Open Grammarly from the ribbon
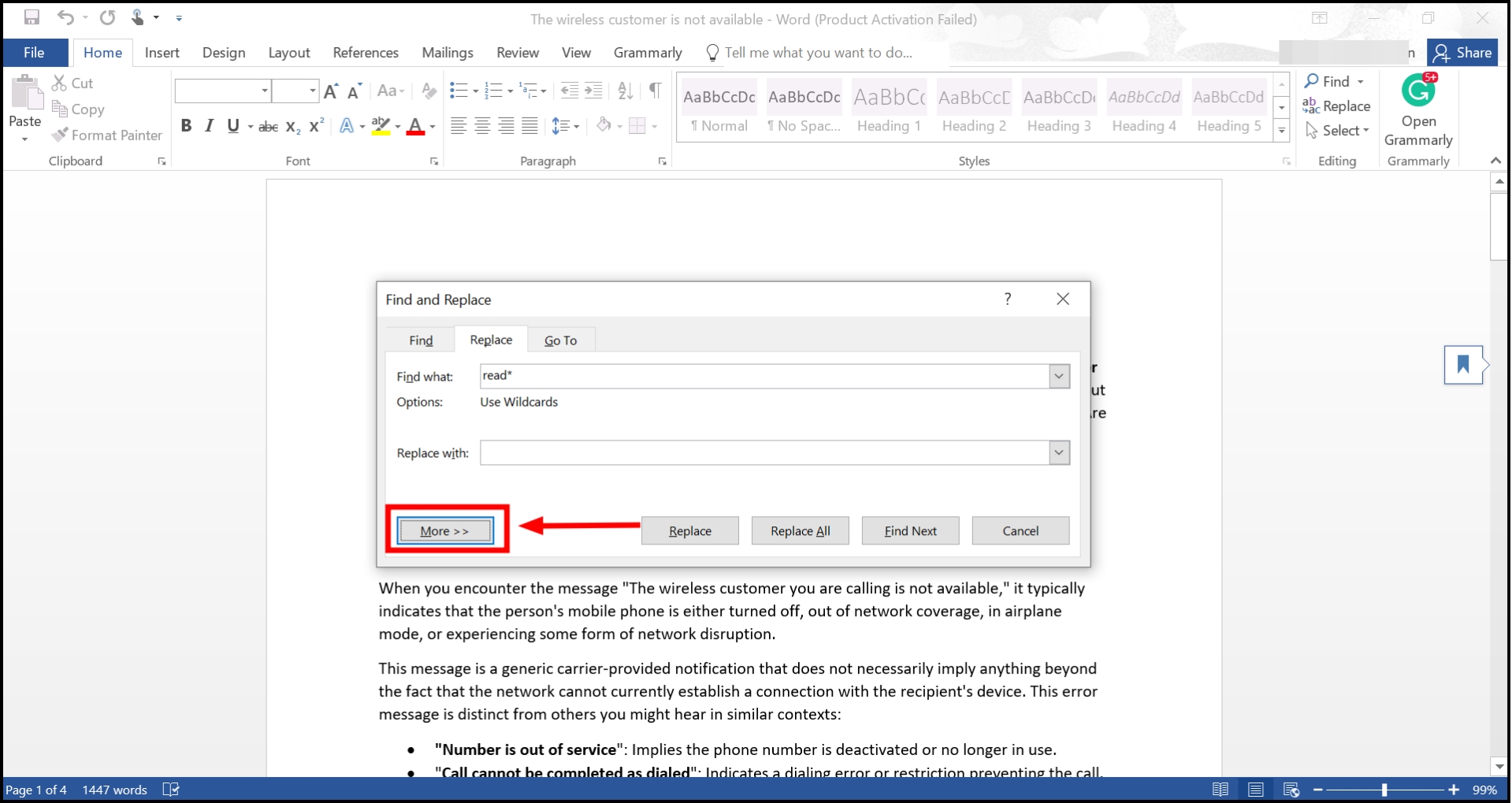The height and width of the screenshot is (803, 1512). tap(1417, 110)
